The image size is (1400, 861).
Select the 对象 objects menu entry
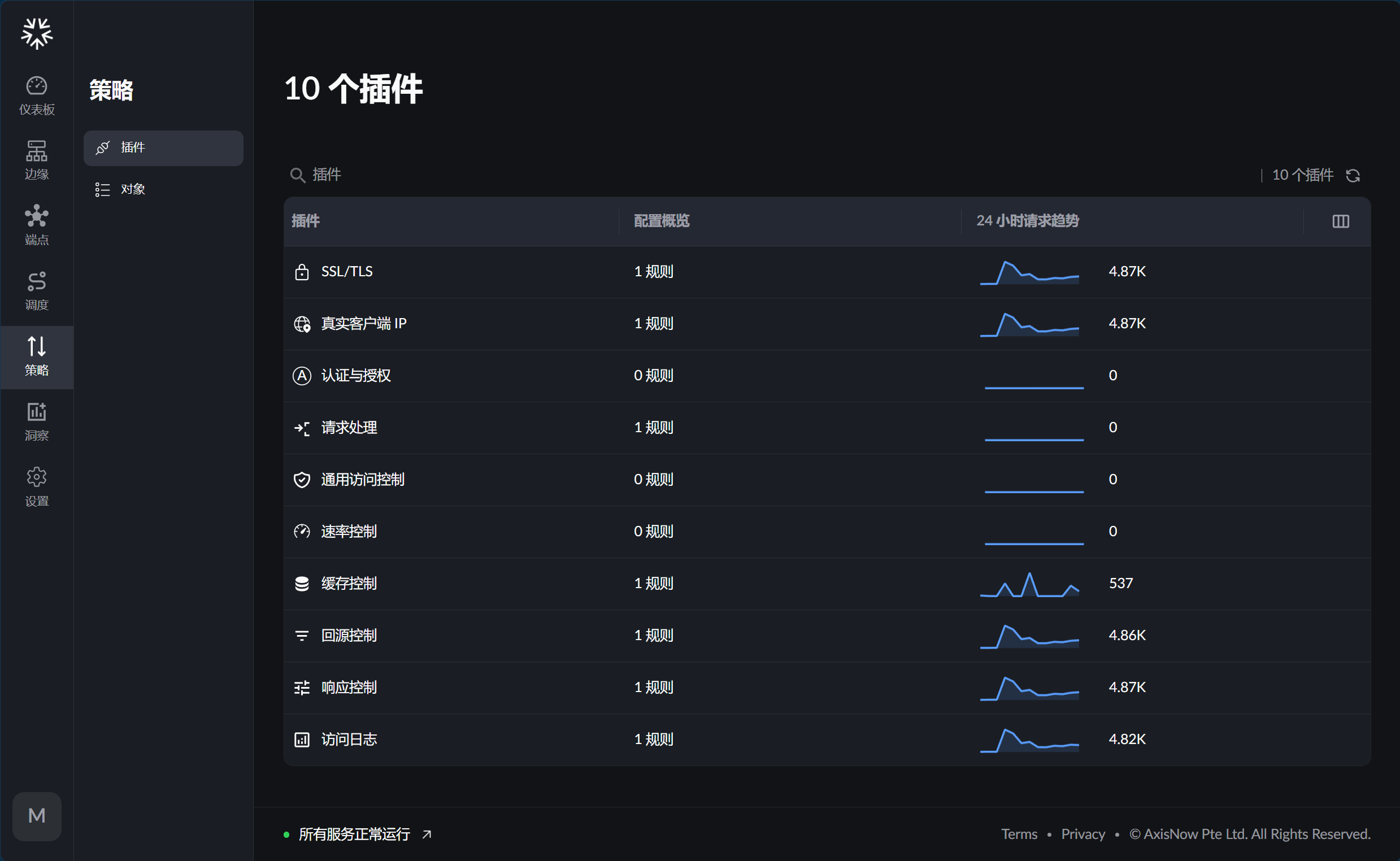point(163,190)
